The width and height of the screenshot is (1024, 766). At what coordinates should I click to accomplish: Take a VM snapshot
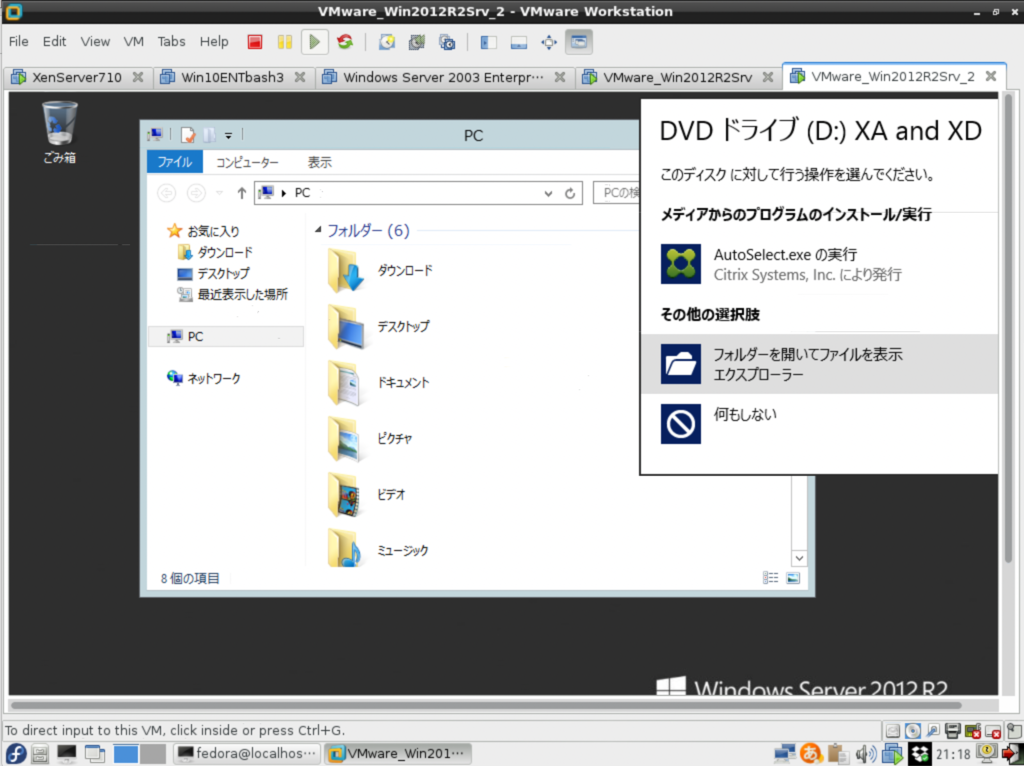tap(387, 42)
